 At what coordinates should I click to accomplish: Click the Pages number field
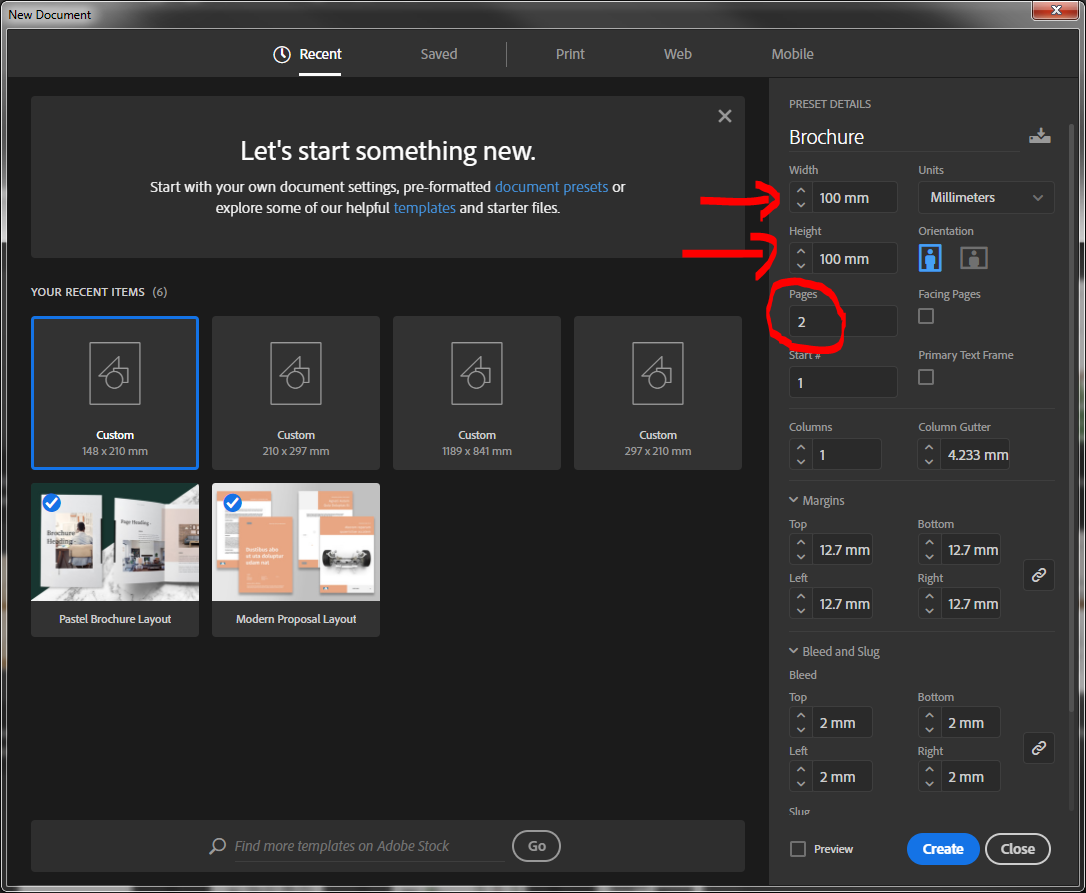tap(843, 321)
